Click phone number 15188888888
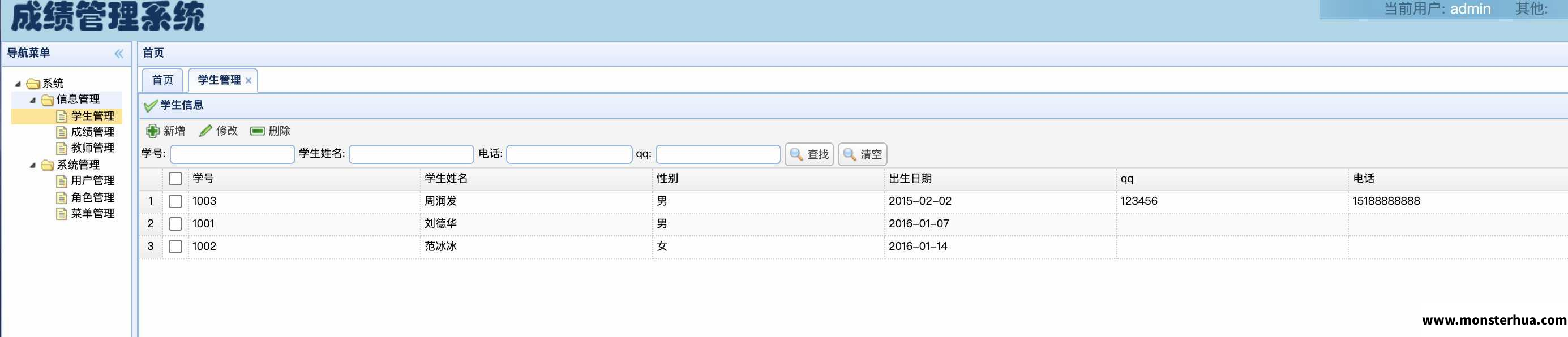1568x337 pixels. pyautogui.click(x=1386, y=201)
